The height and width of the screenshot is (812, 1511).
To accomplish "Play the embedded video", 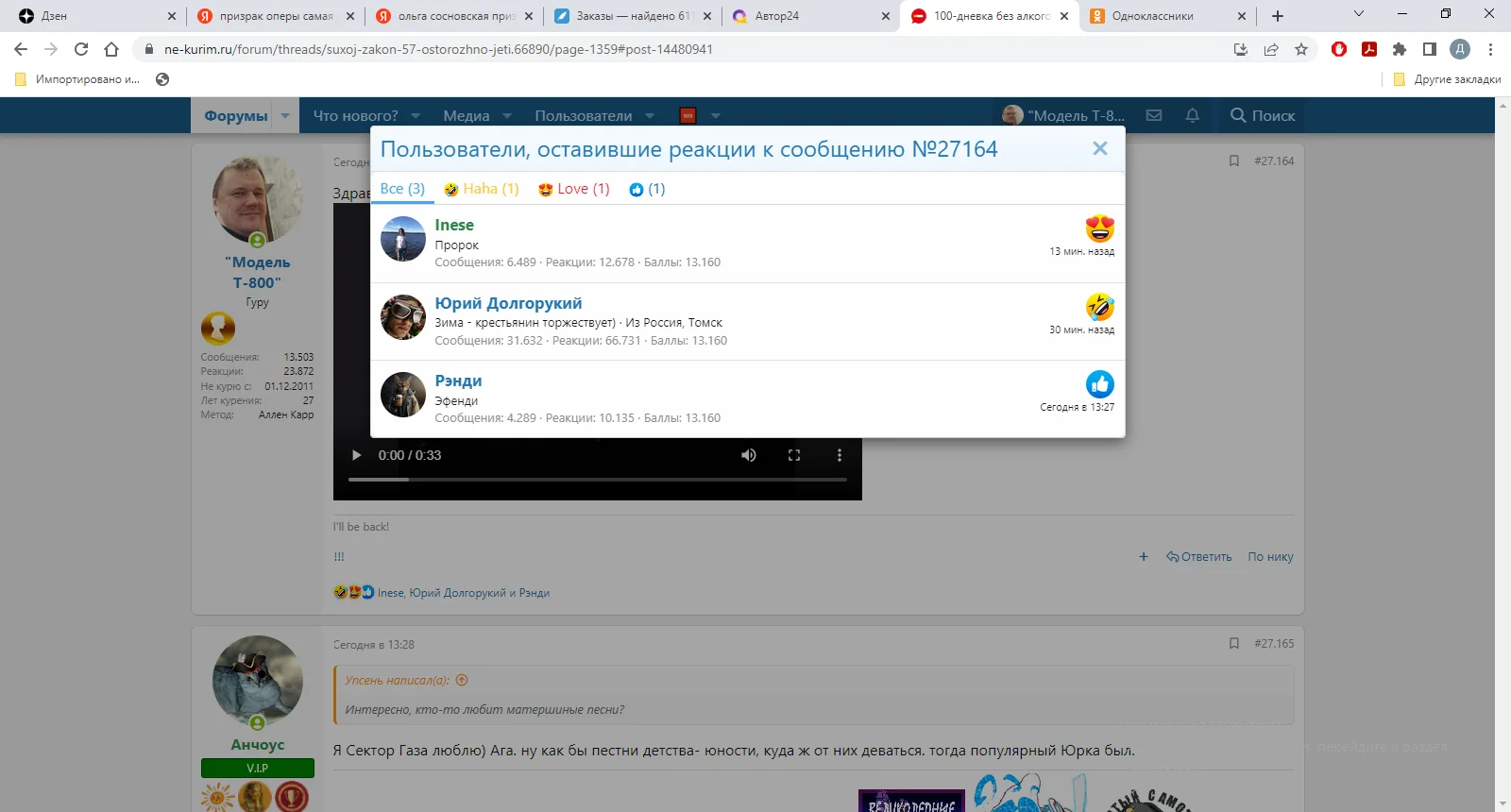I will (x=356, y=455).
